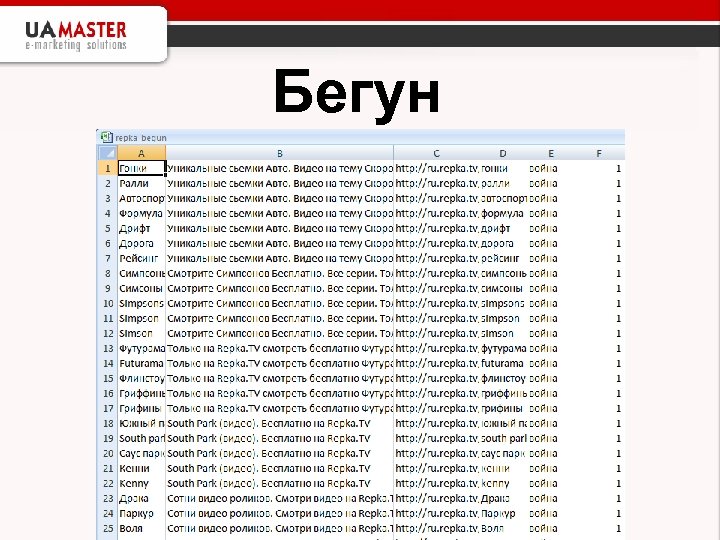Click cell A7 containing Рейсинг
This screenshot has height=540, width=720.
click(x=141, y=259)
